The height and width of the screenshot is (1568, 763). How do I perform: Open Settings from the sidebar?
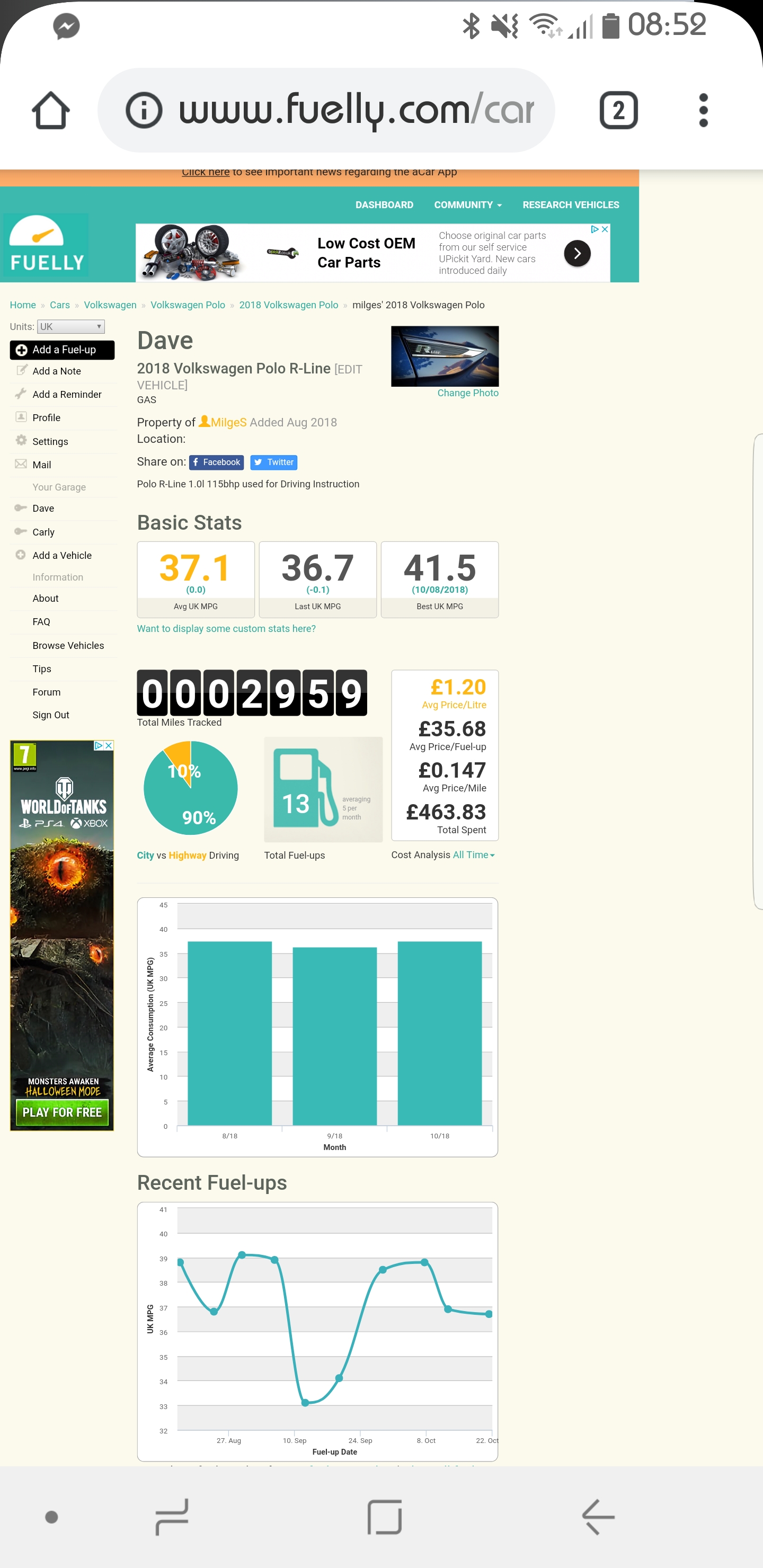(x=50, y=441)
